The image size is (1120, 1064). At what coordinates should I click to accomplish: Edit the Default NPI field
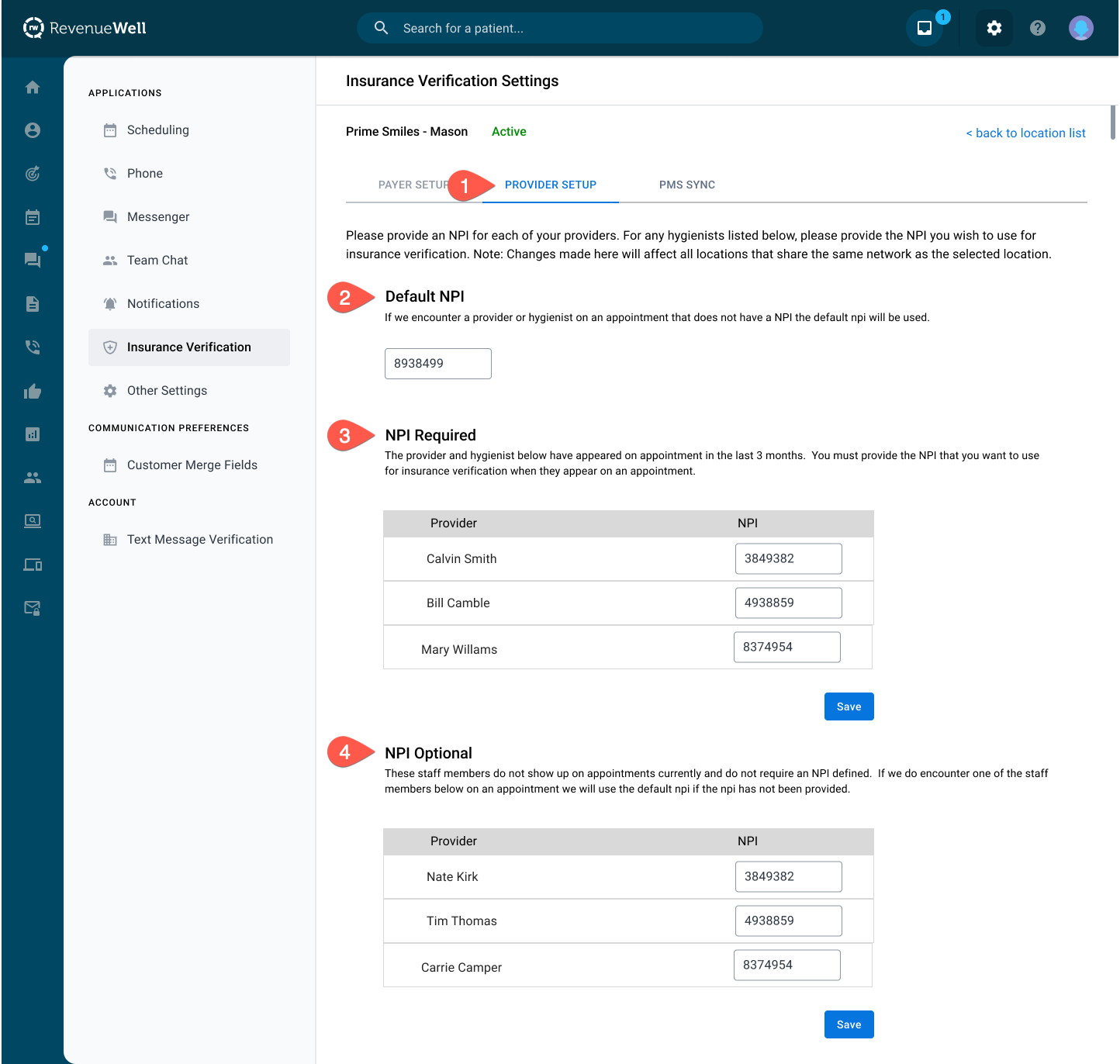[438, 364]
